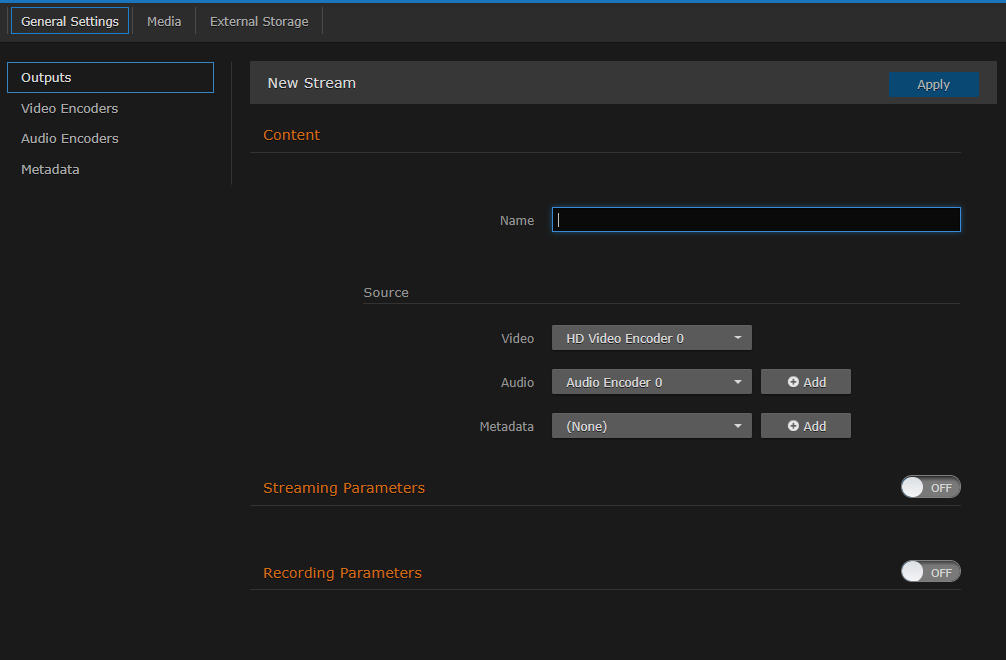1006x660 pixels.
Task: Enable the Streaming Parameters toggle
Action: click(930, 487)
